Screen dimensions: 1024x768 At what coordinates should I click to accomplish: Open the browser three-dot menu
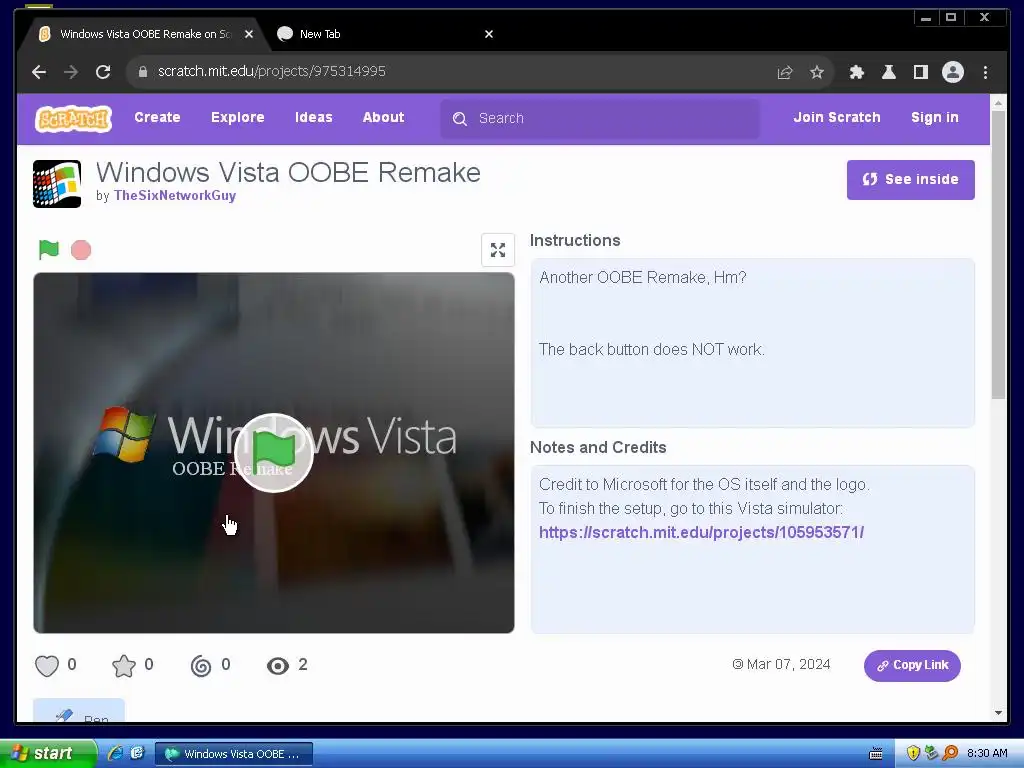pos(985,72)
